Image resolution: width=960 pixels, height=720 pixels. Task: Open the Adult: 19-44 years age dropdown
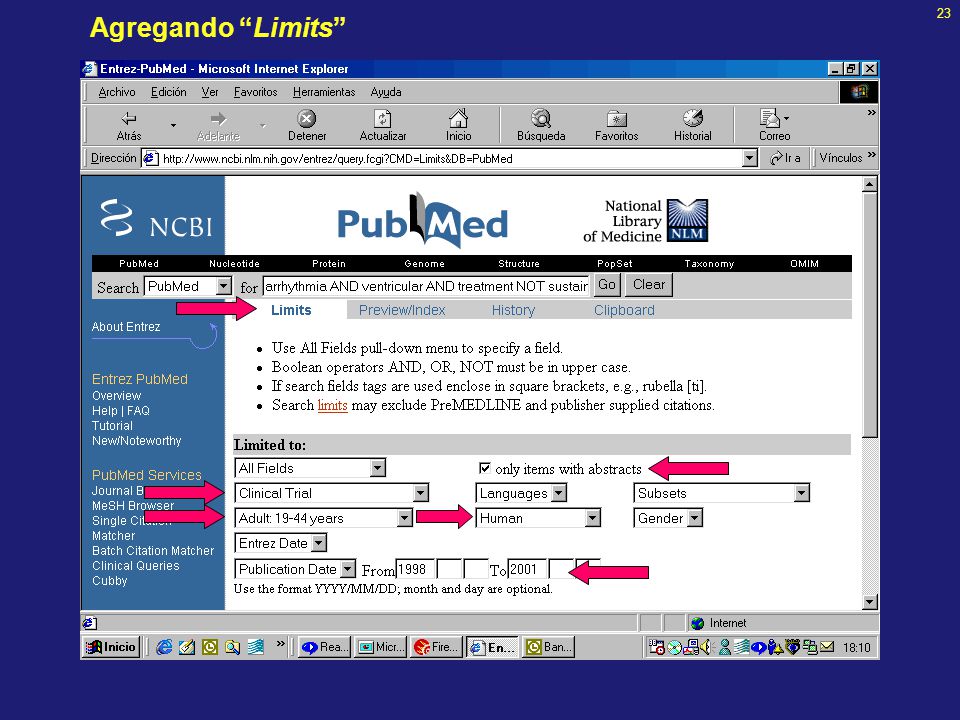point(323,519)
